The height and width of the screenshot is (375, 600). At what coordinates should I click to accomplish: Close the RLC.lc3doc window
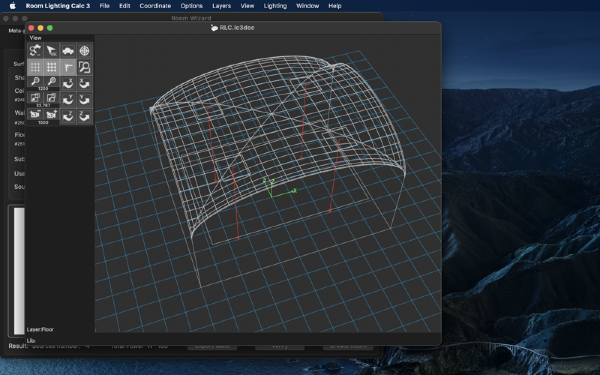coord(31,28)
